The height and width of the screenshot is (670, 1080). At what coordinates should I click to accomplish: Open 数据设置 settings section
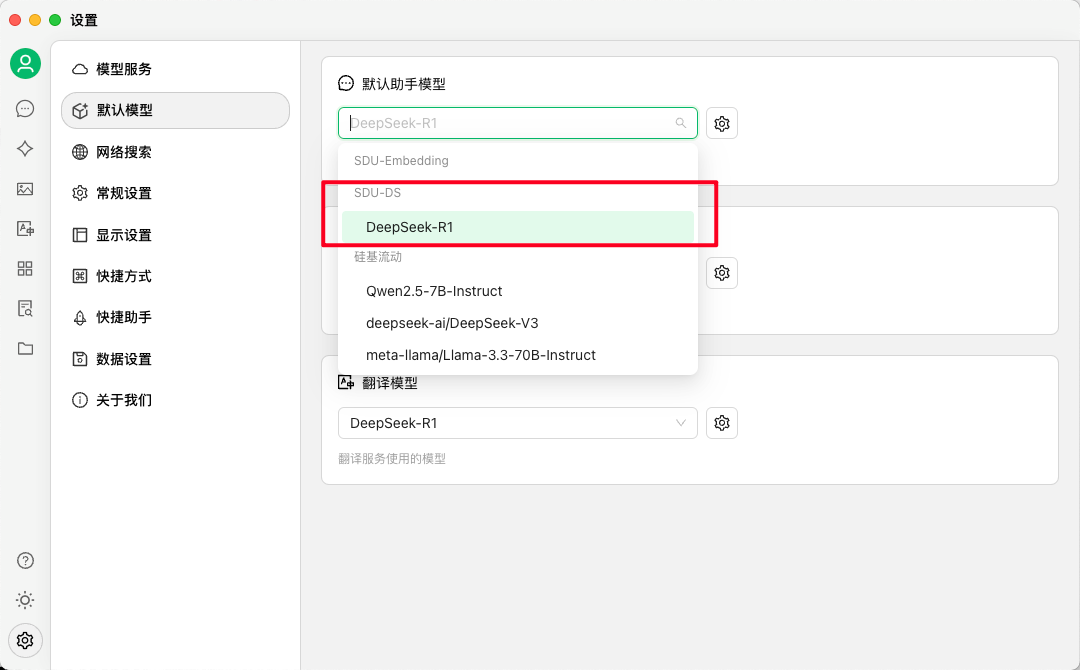[176, 359]
